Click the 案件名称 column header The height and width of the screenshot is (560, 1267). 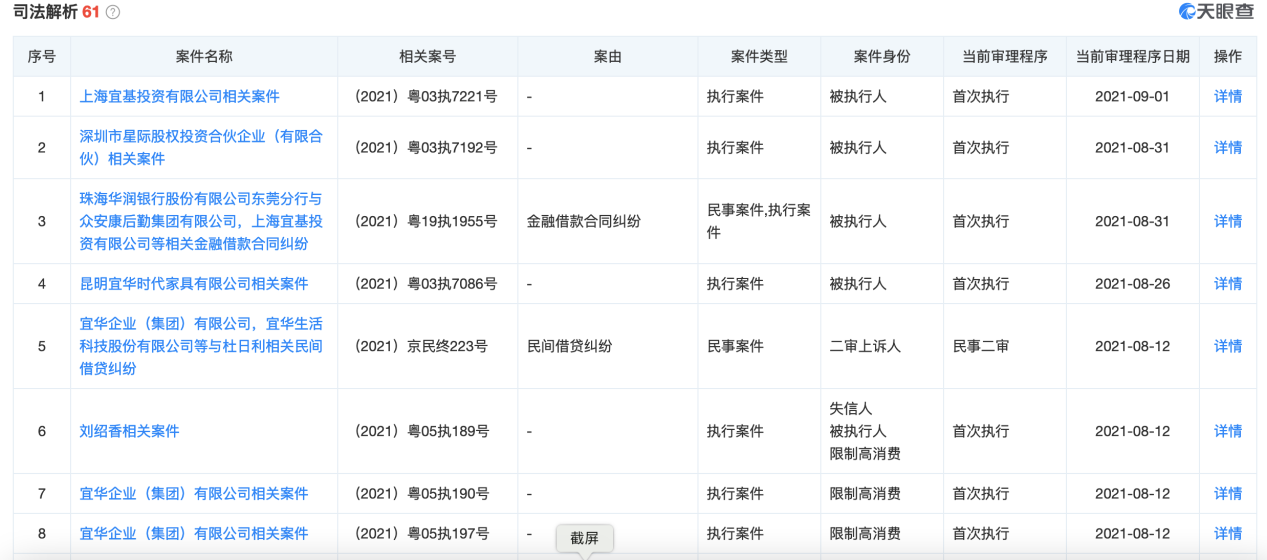pos(204,57)
